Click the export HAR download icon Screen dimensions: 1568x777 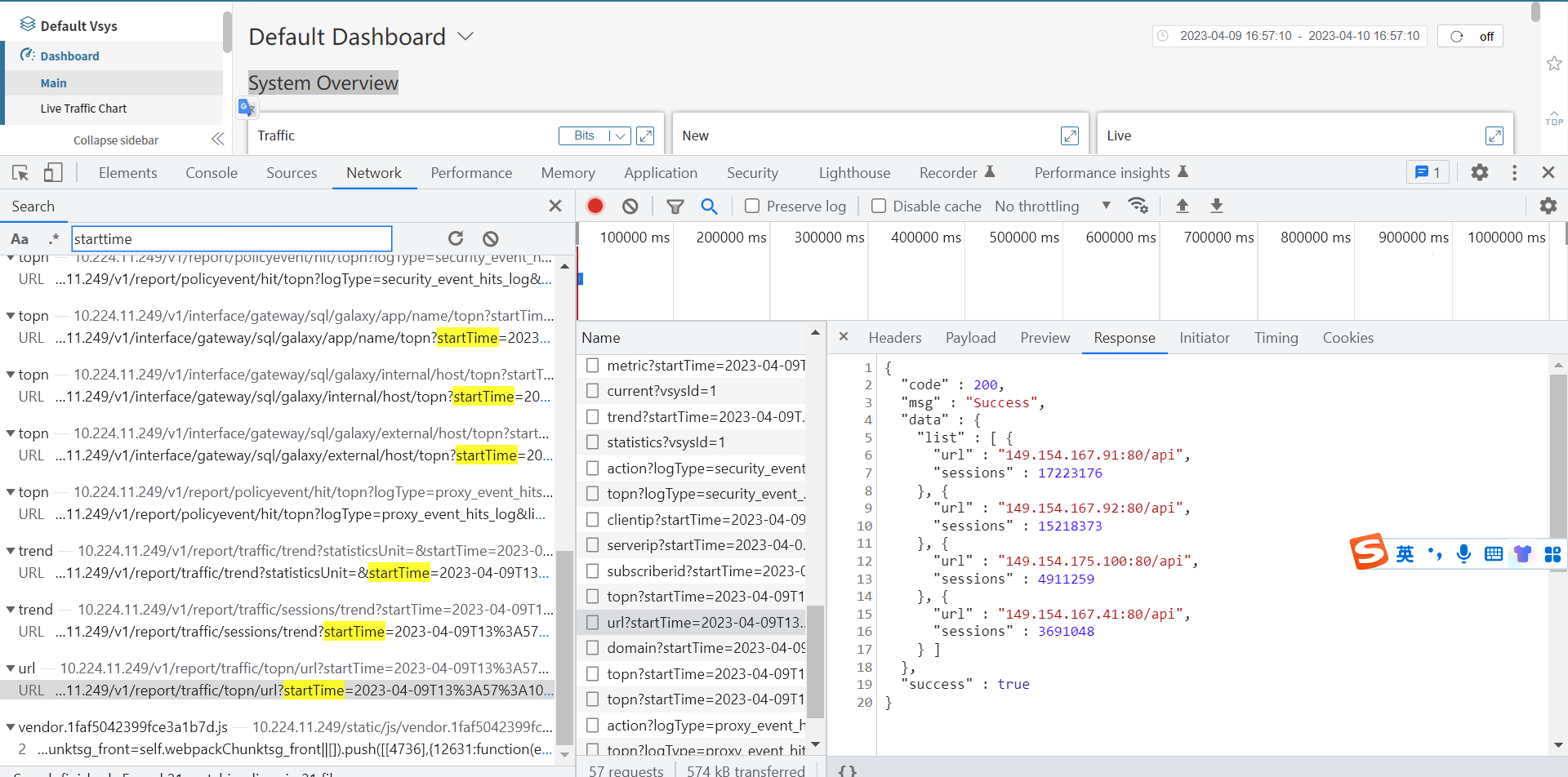1216,206
